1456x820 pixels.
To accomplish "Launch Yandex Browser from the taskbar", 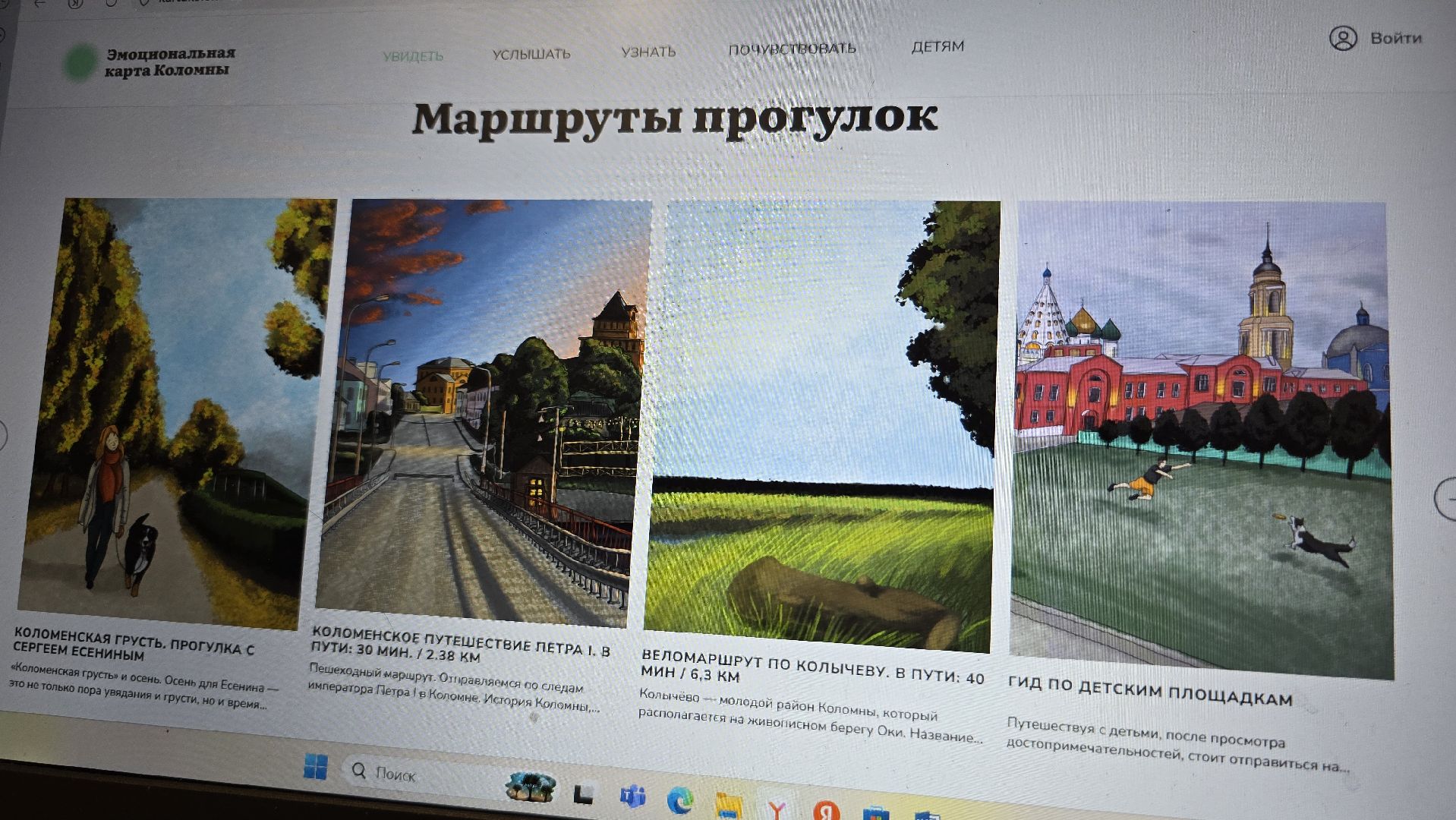I will (778, 809).
